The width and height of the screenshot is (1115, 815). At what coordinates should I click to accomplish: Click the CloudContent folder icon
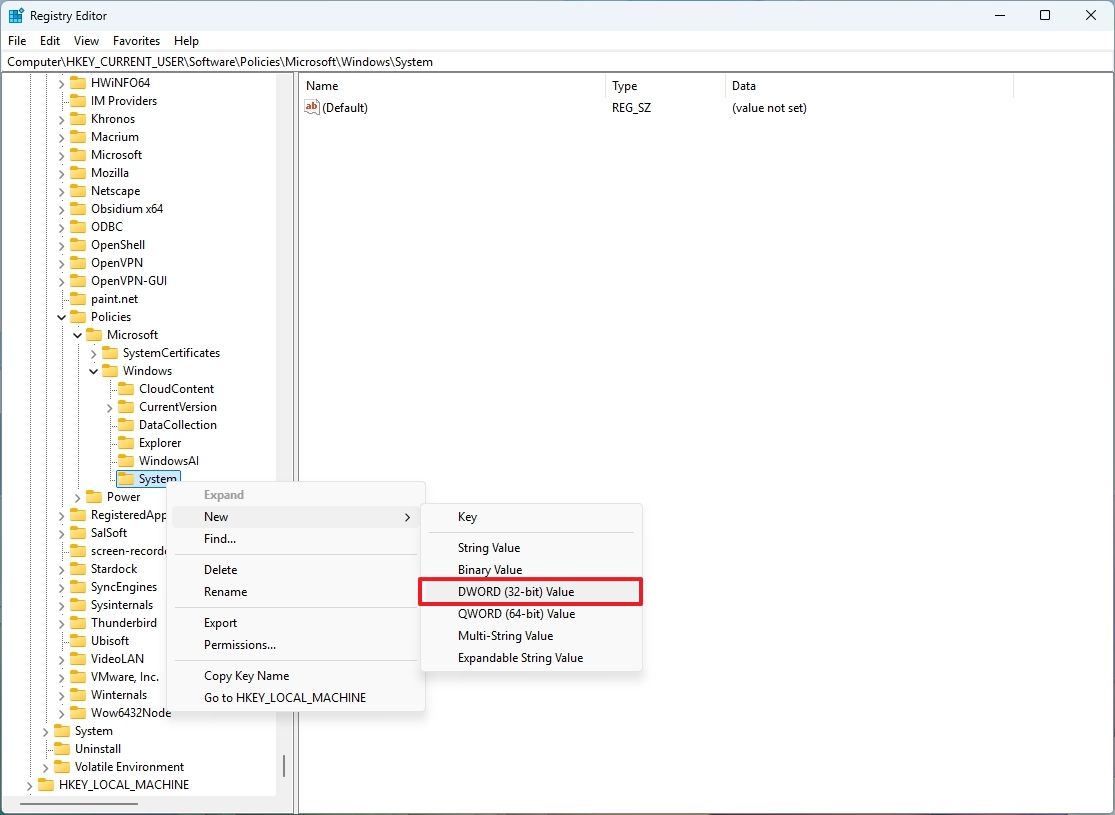tap(128, 388)
